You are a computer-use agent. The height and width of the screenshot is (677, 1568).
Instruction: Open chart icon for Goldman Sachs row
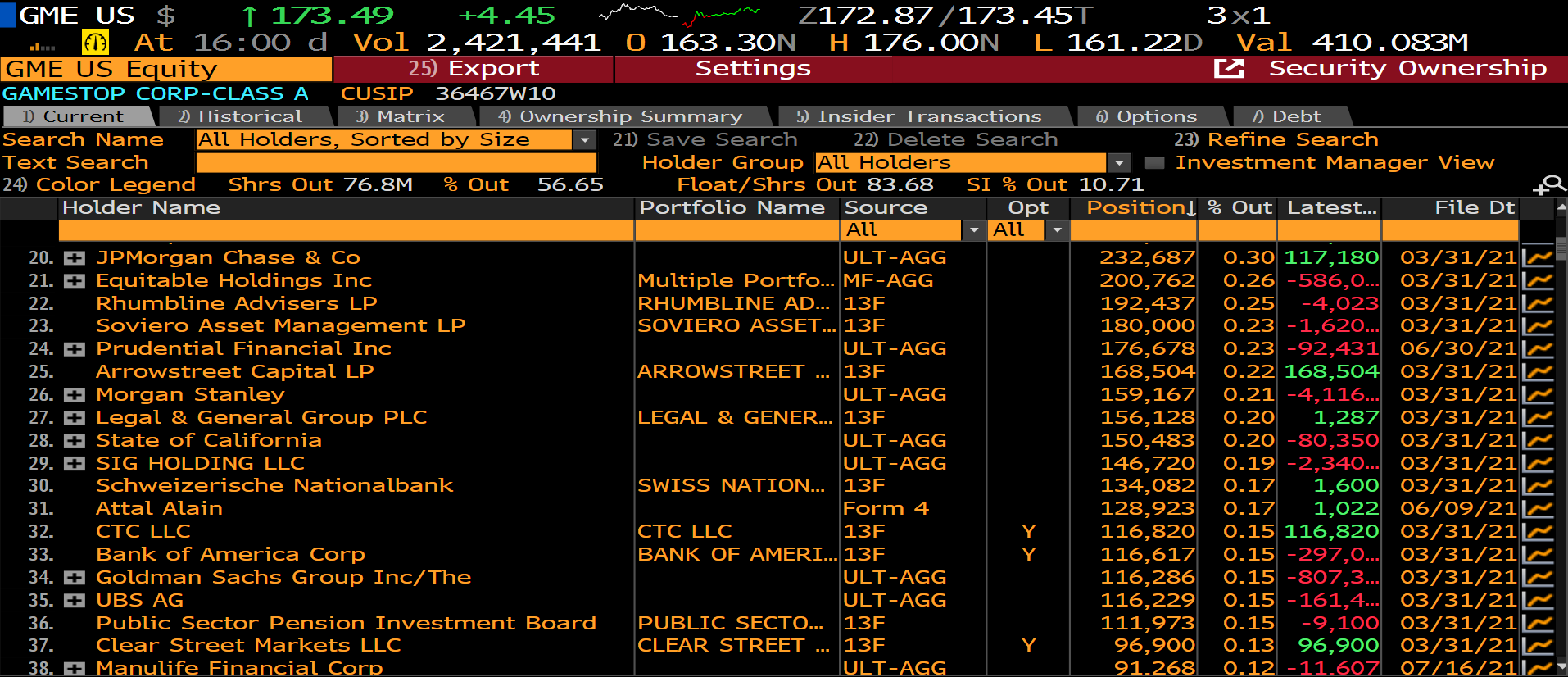[1538, 578]
